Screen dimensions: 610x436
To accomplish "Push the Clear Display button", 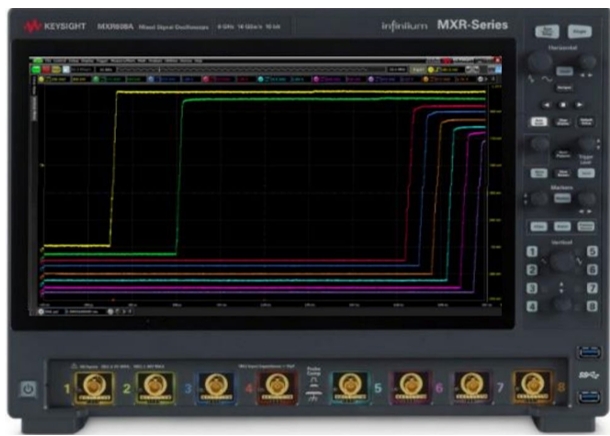I will point(563,122).
